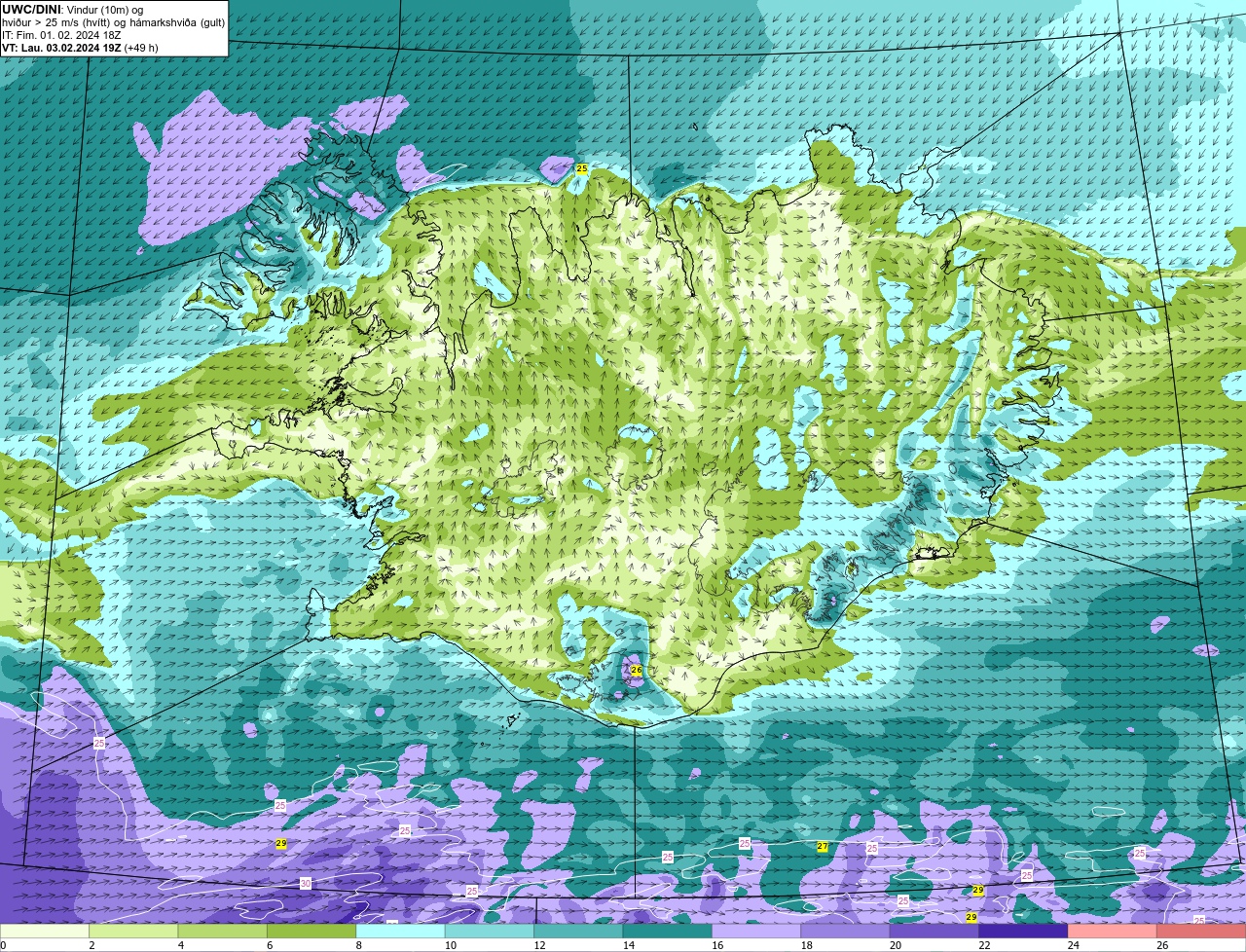Select the 'VT: Lau. 03.02.2024 19Z' valid time line
The height and width of the screenshot is (952, 1246).
click(61, 48)
